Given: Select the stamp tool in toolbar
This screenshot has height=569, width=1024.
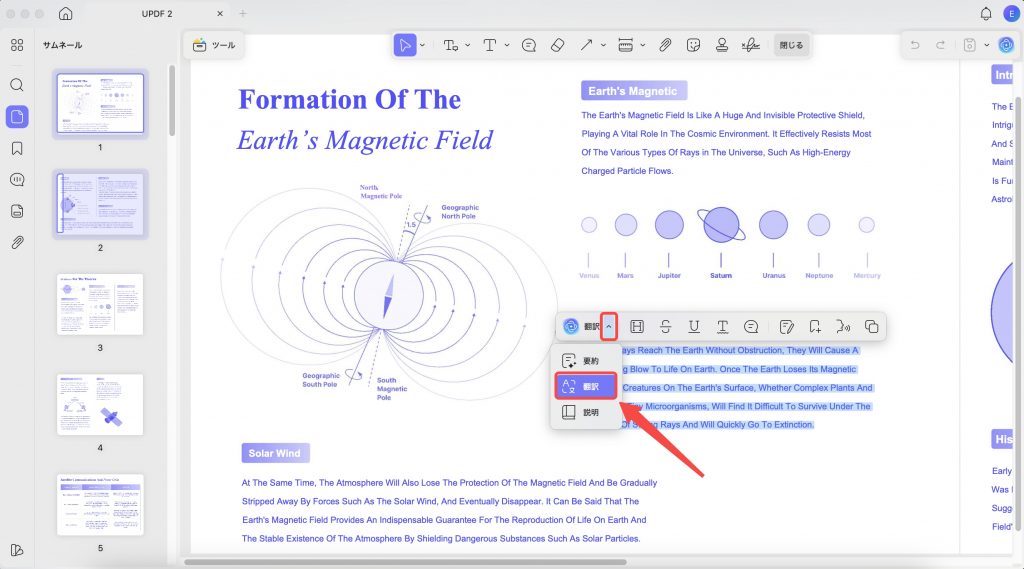Looking at the screenshot, I should 722,45.
